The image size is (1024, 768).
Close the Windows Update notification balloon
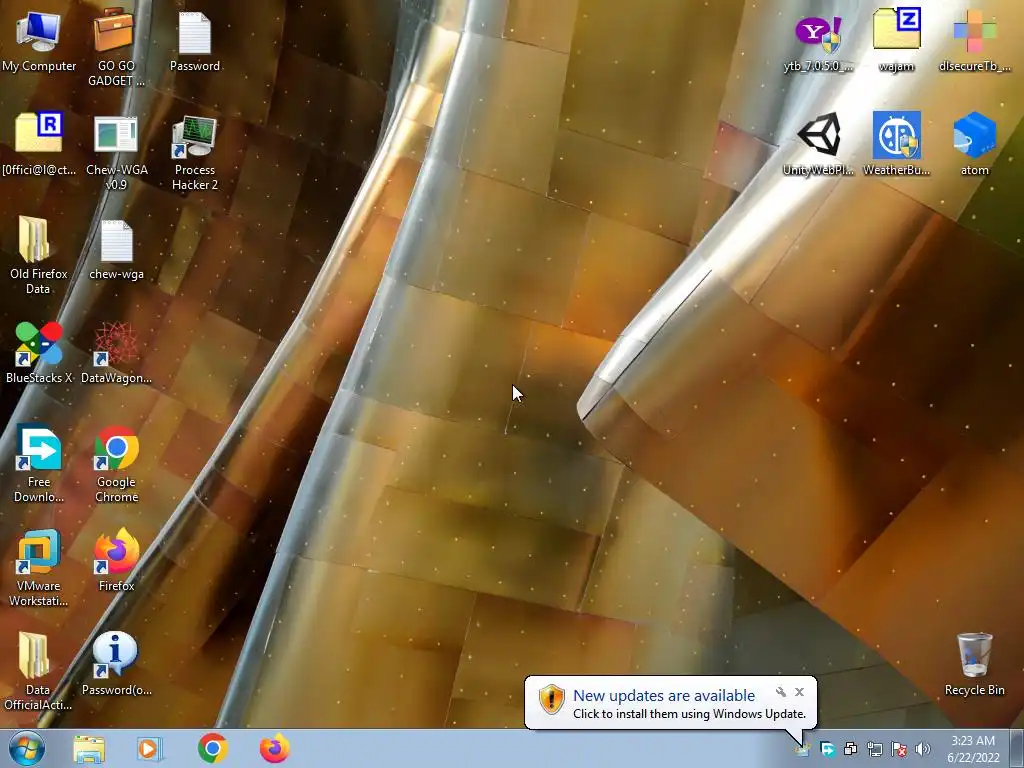pos(799,692)
